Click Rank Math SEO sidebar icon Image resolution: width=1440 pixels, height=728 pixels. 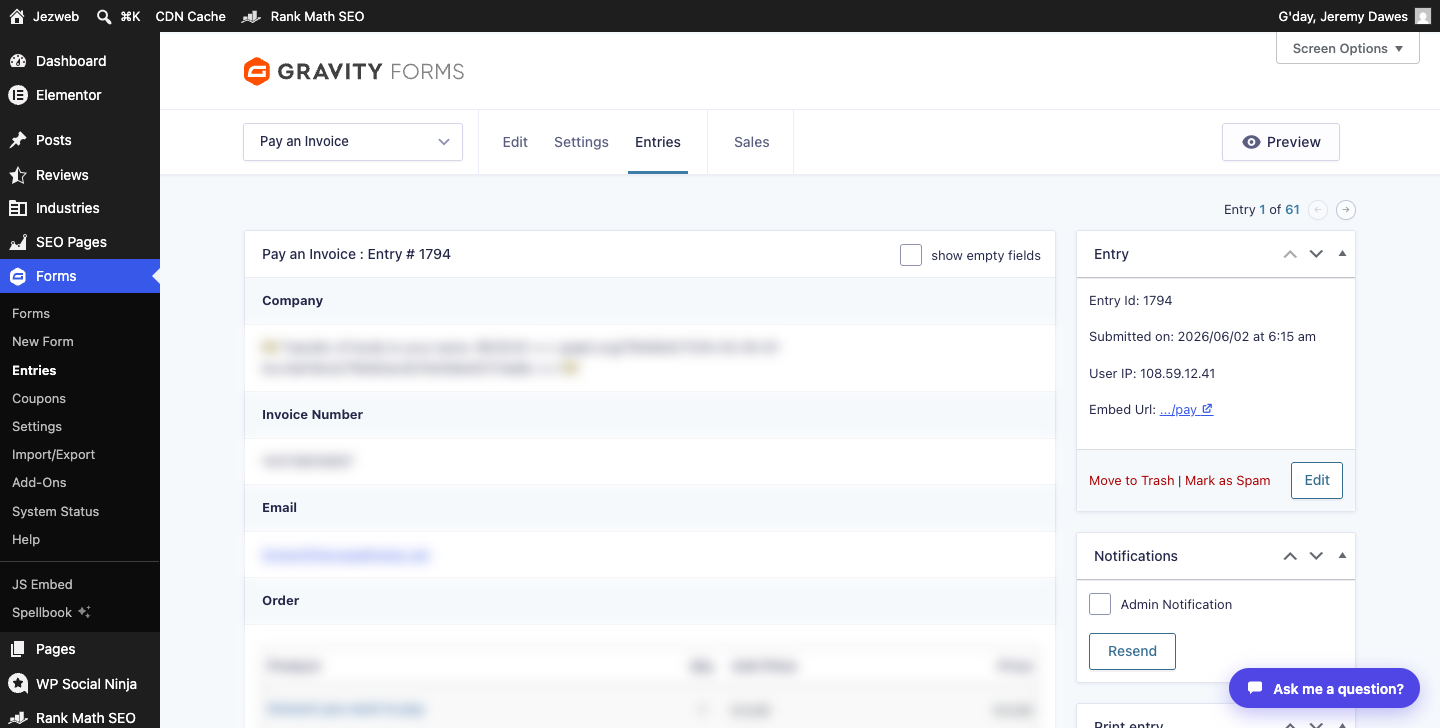[18, 718]
